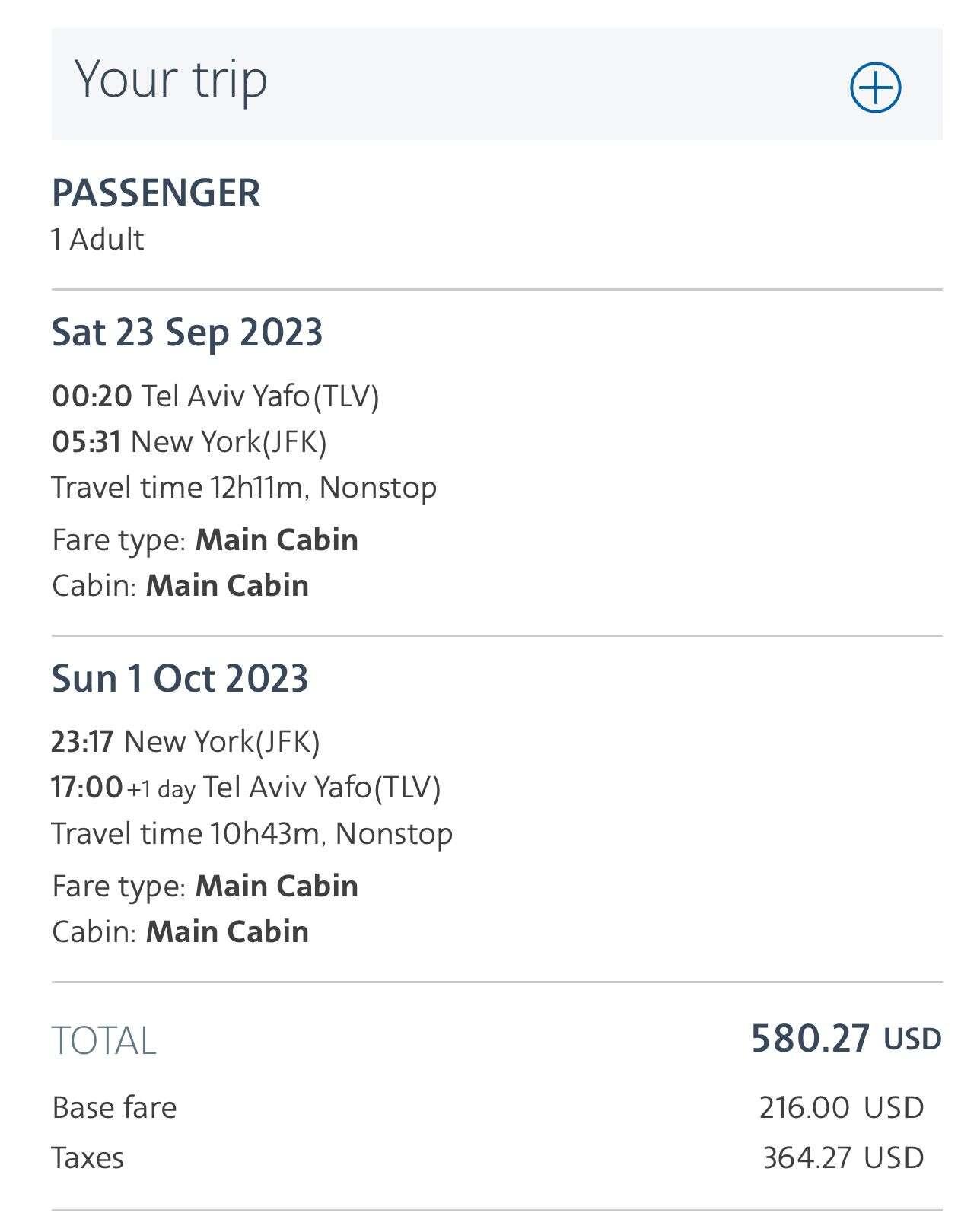Click the 05:31 New York arrival line

pyautogui.click(x=189, y=441)
